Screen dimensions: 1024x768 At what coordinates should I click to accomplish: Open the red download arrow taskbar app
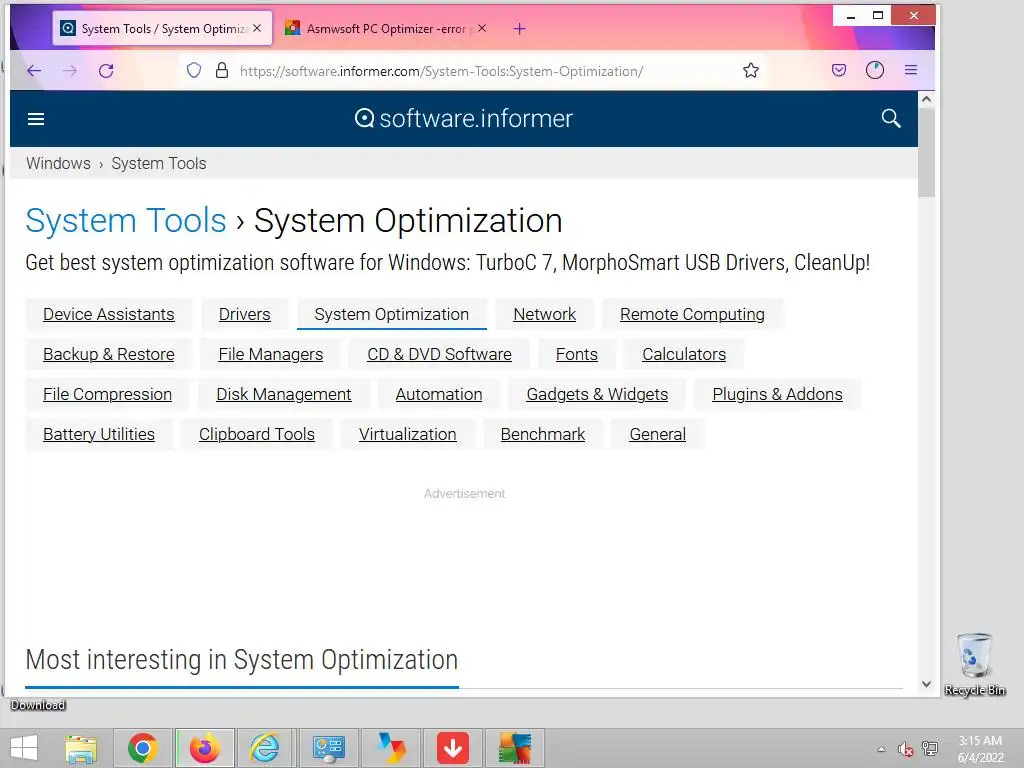[x=453, y=748]
